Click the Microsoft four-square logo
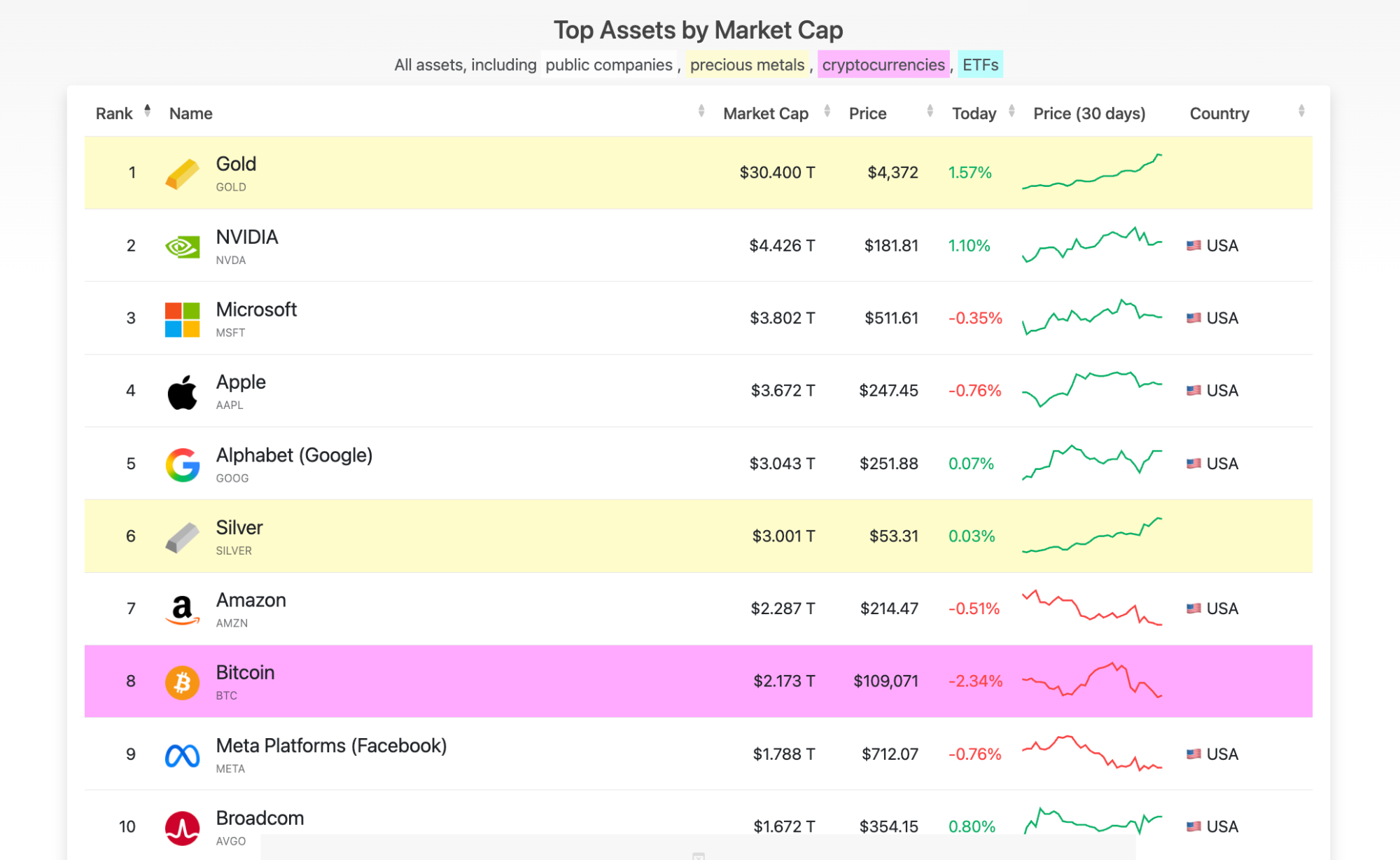Screen dimensions: 1400x860 182,319
